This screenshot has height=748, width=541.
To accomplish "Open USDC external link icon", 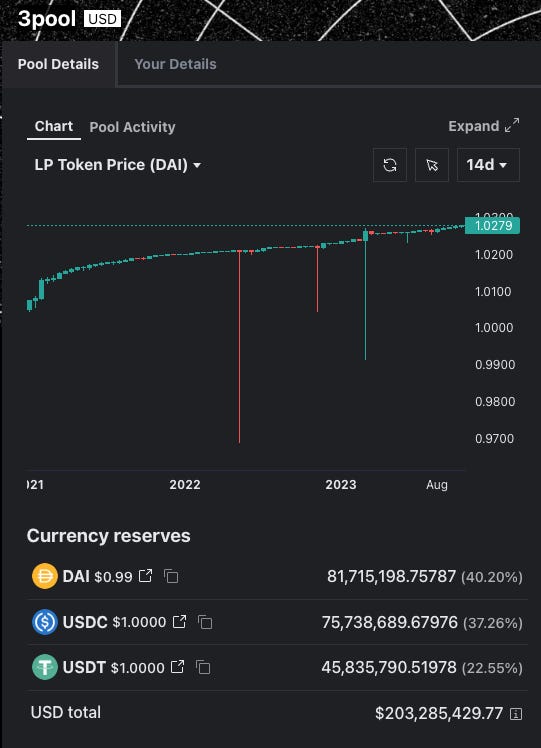I will (x=179, y=621).
